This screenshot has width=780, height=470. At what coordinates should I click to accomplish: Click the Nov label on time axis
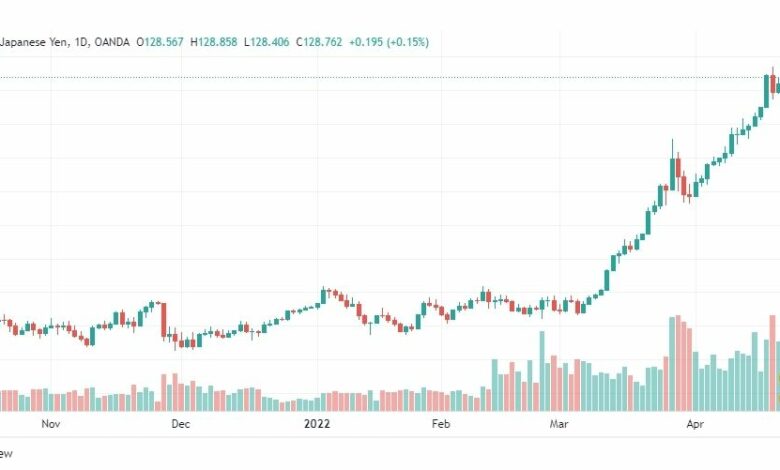click(50, 424)
